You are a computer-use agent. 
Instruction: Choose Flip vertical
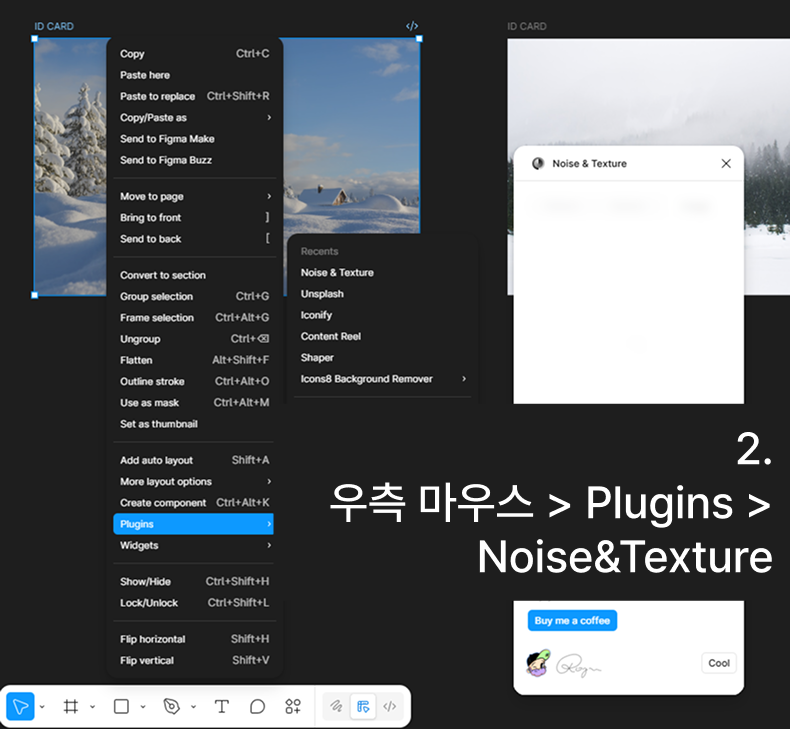tap(194, 660)
